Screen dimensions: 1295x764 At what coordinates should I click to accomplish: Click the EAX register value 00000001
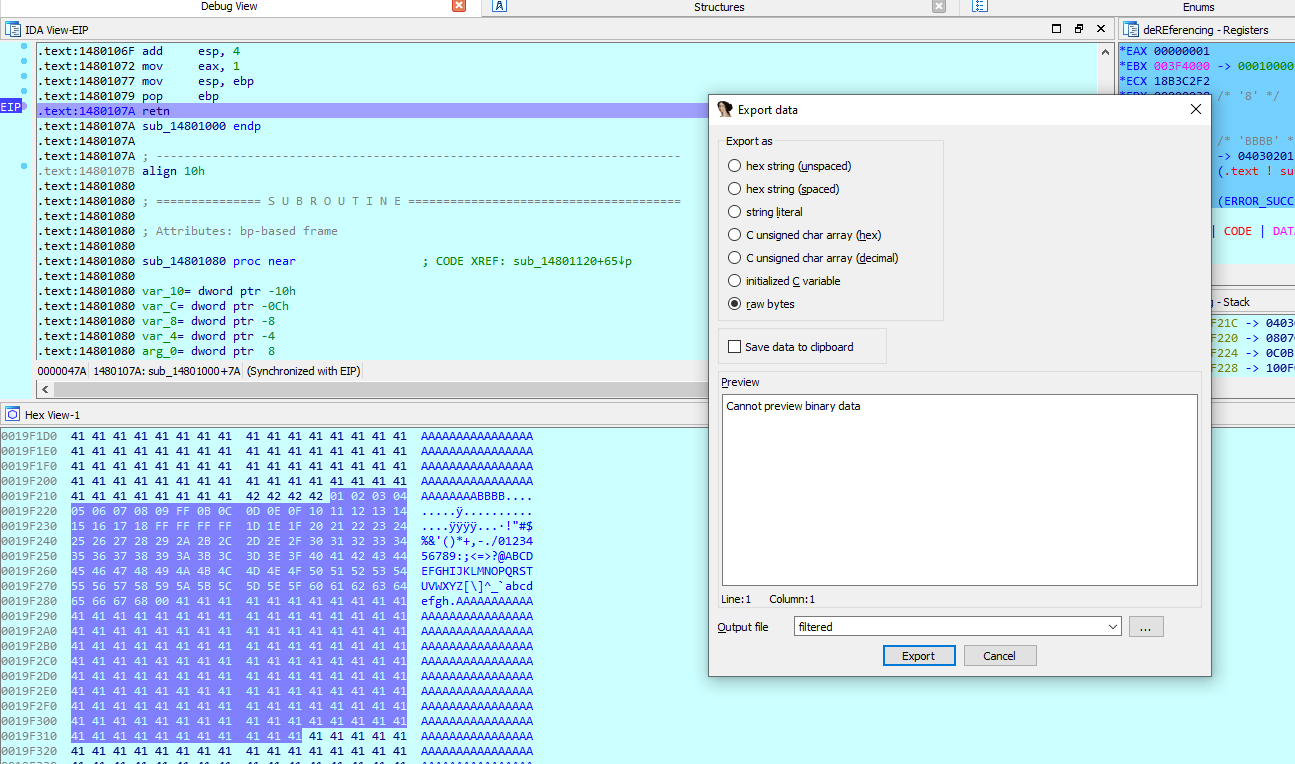click(x=1181, y=51)
